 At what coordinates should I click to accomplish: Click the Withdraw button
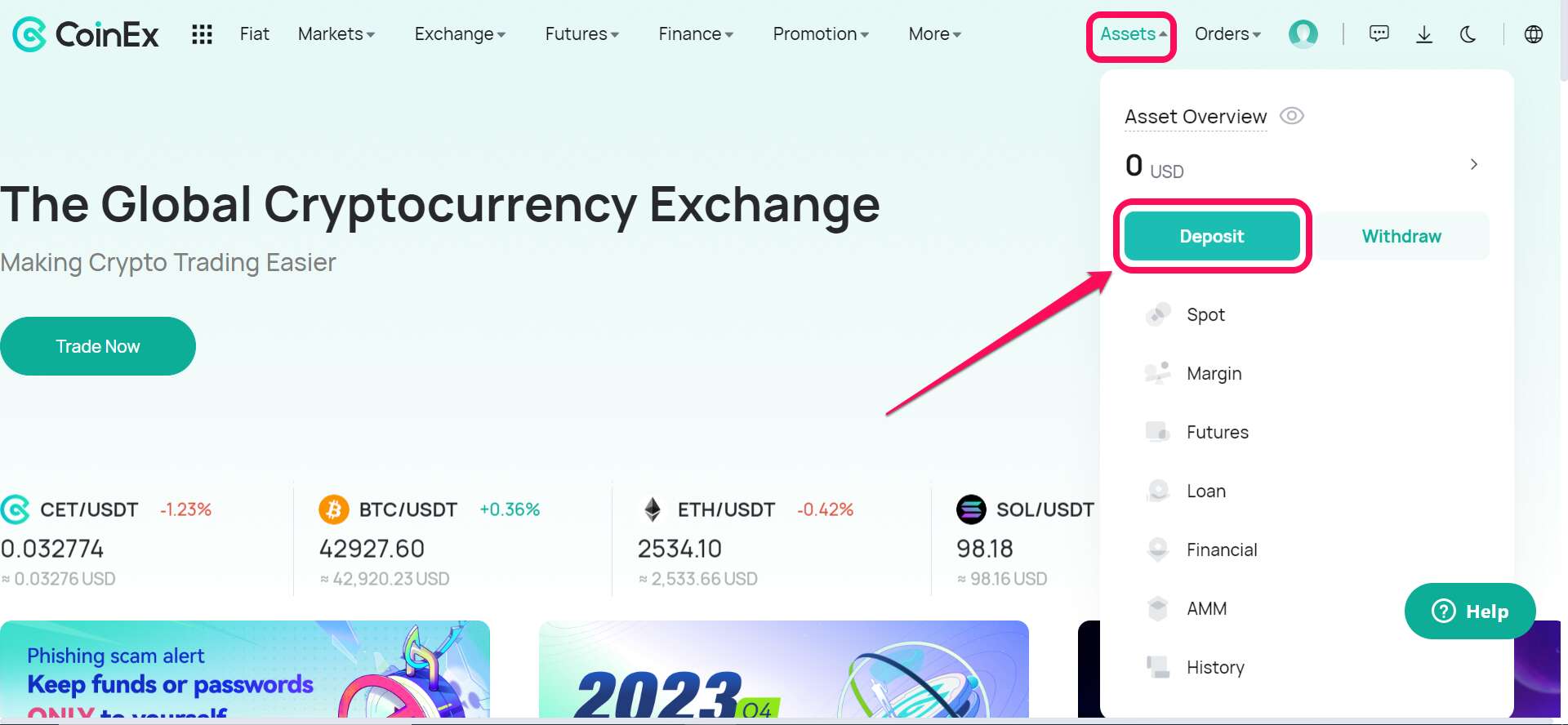(x=1401, y=236)
